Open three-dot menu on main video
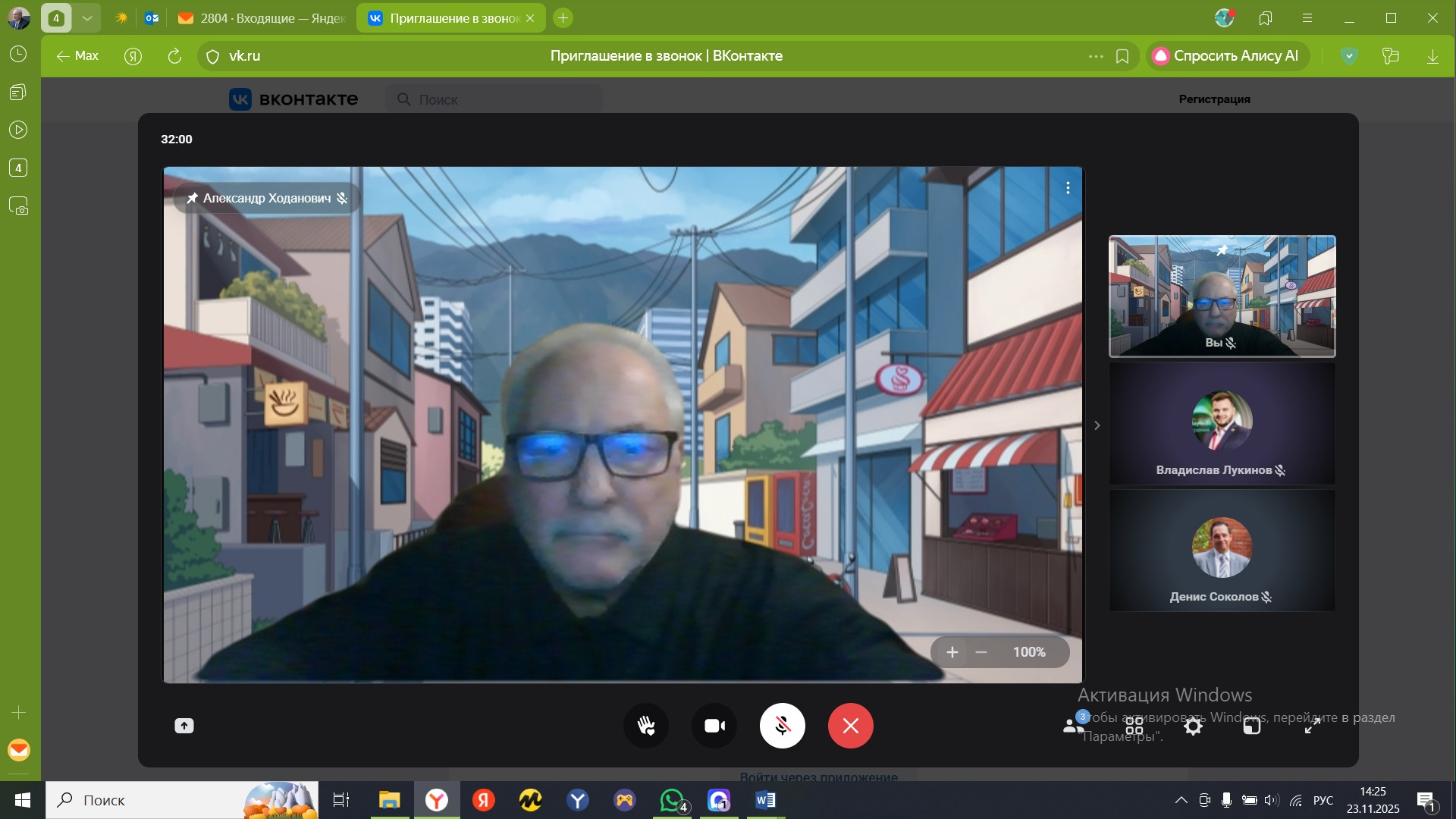The image size is (1456, 819). (x=1068, y=187)
